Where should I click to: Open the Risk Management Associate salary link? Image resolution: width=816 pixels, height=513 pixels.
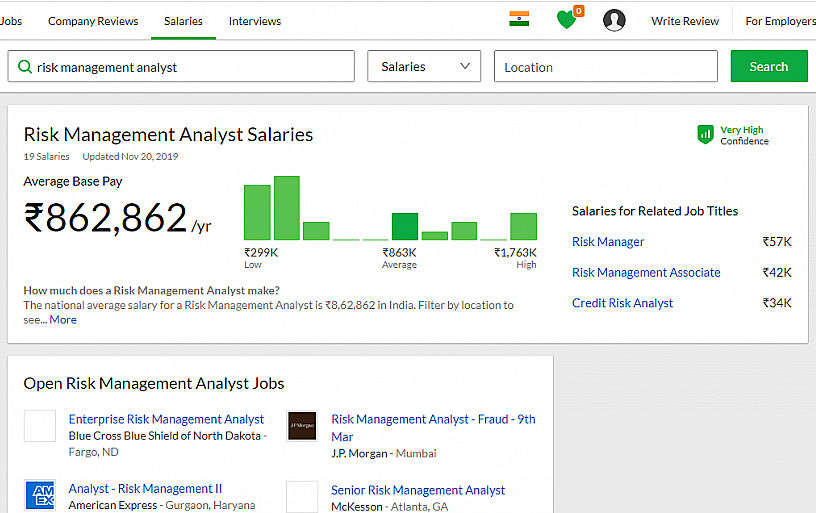[646, 273]
